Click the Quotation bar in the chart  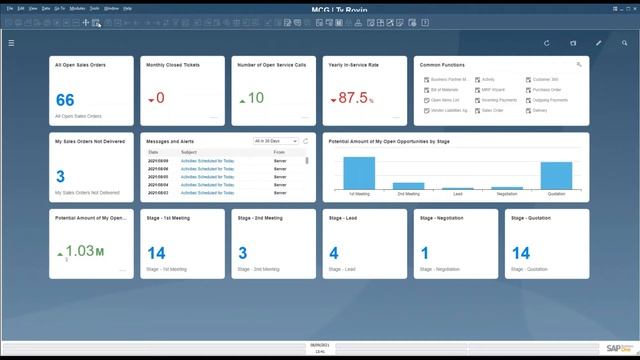pyautogui.click(x=556, y=176)
